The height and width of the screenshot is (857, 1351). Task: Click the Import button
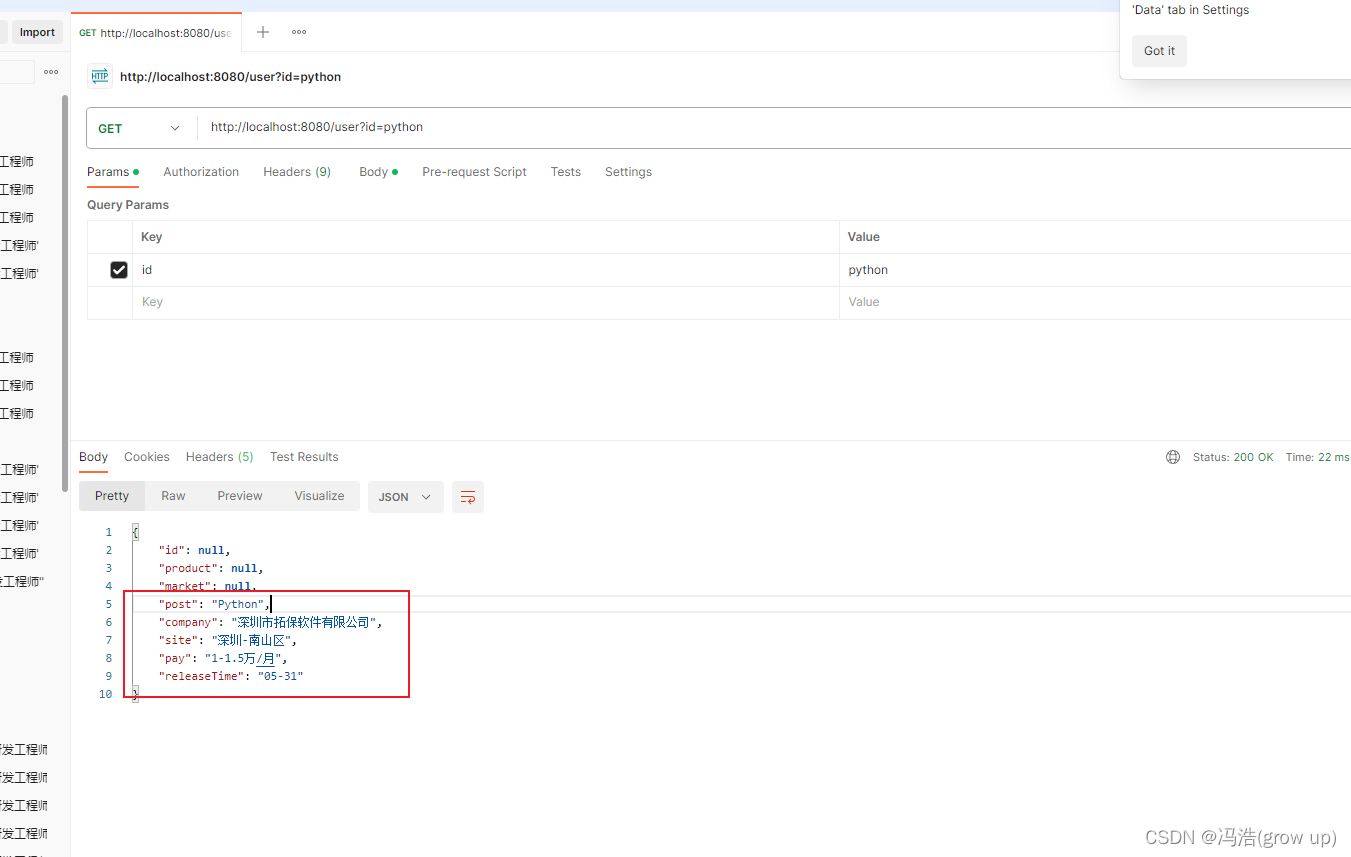coord(37,32)
